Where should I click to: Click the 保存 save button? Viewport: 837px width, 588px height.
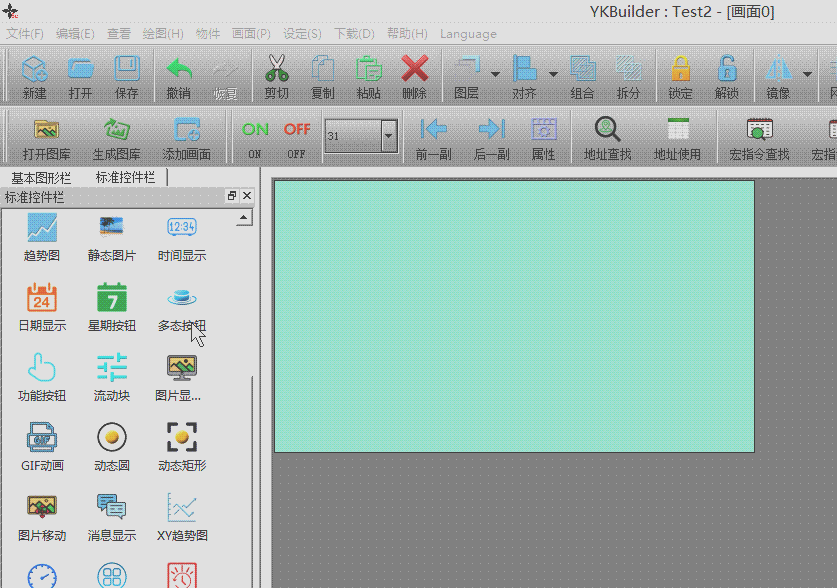click(127, 76)
